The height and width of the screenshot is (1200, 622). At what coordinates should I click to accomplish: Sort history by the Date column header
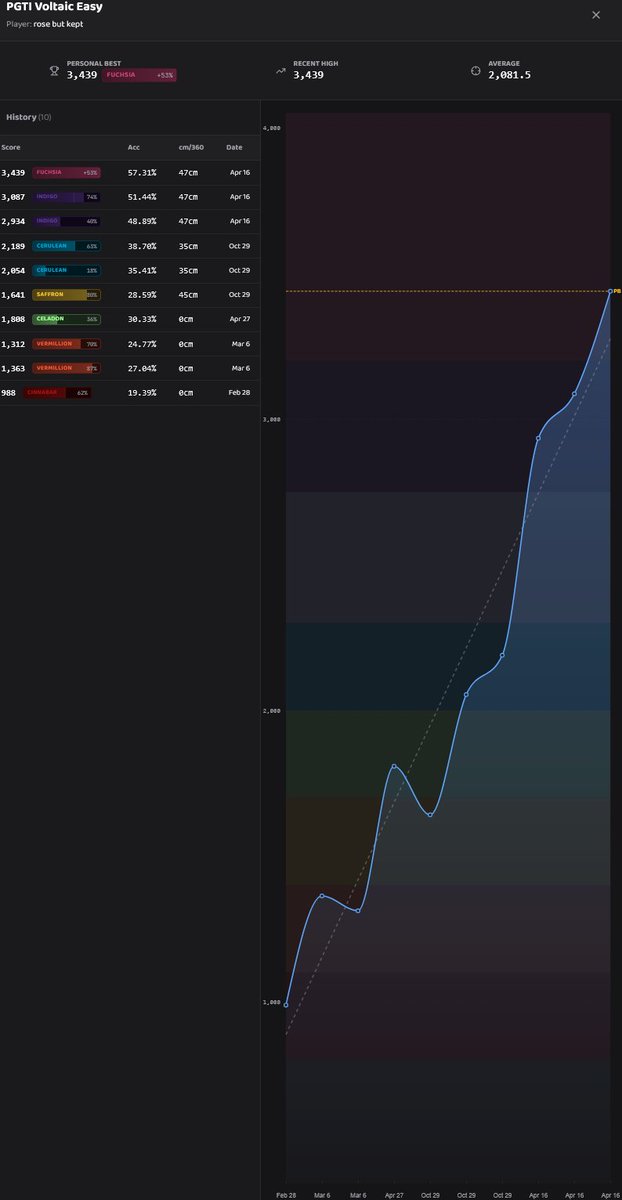point(234,147)
